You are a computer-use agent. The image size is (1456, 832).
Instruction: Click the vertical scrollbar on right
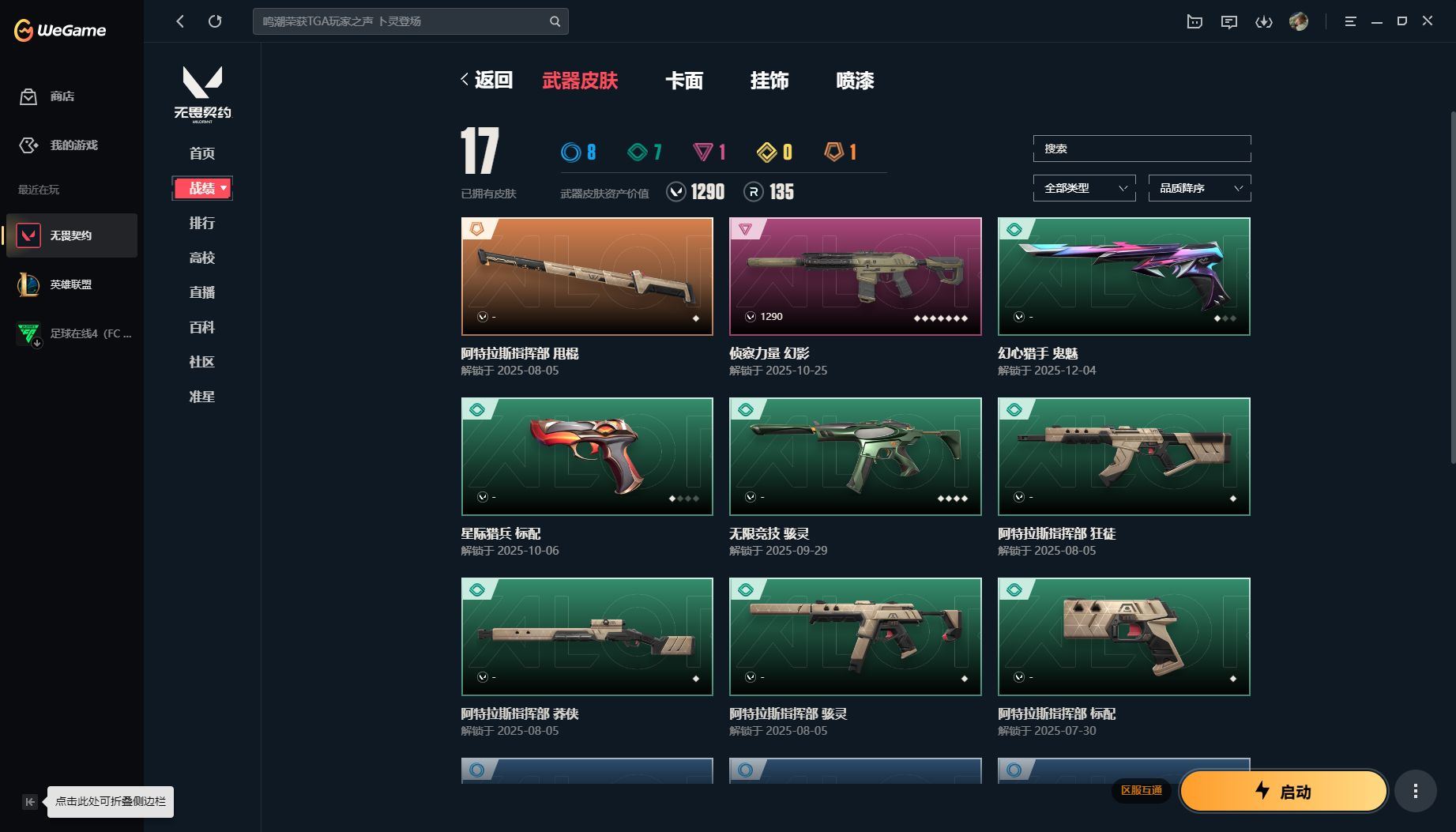[x=1452, y=288]
